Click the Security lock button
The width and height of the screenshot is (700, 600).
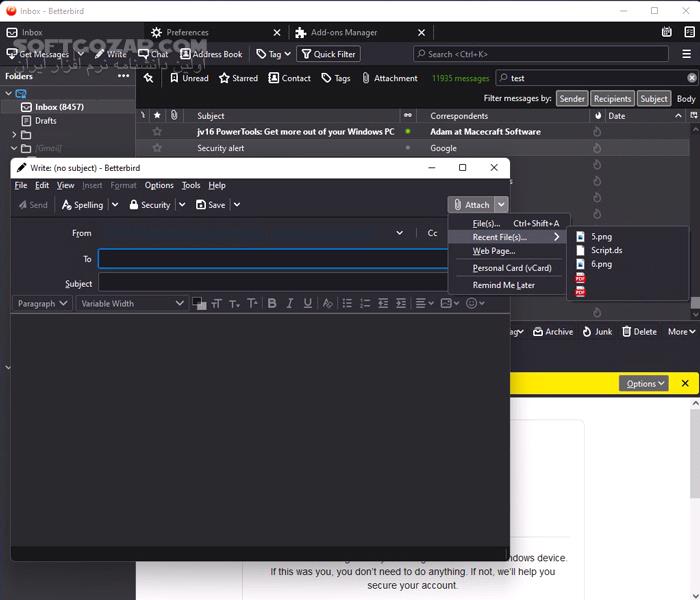click(x=150, y=205)
